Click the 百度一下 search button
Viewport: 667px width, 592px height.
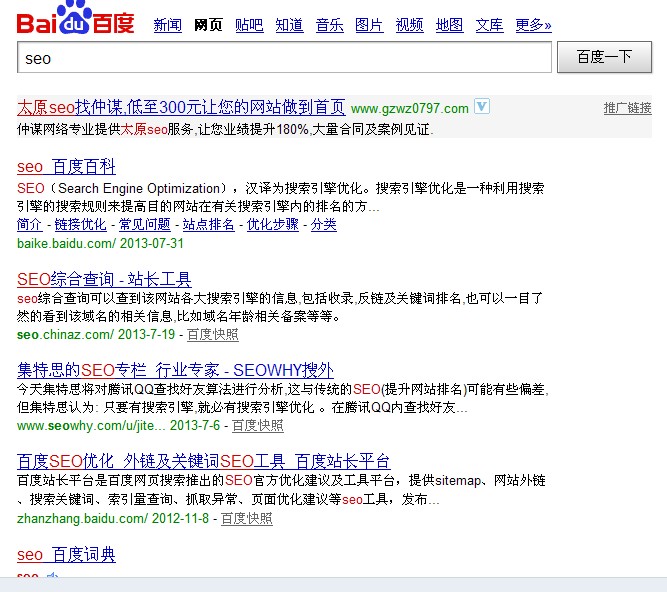click(604, 57)
